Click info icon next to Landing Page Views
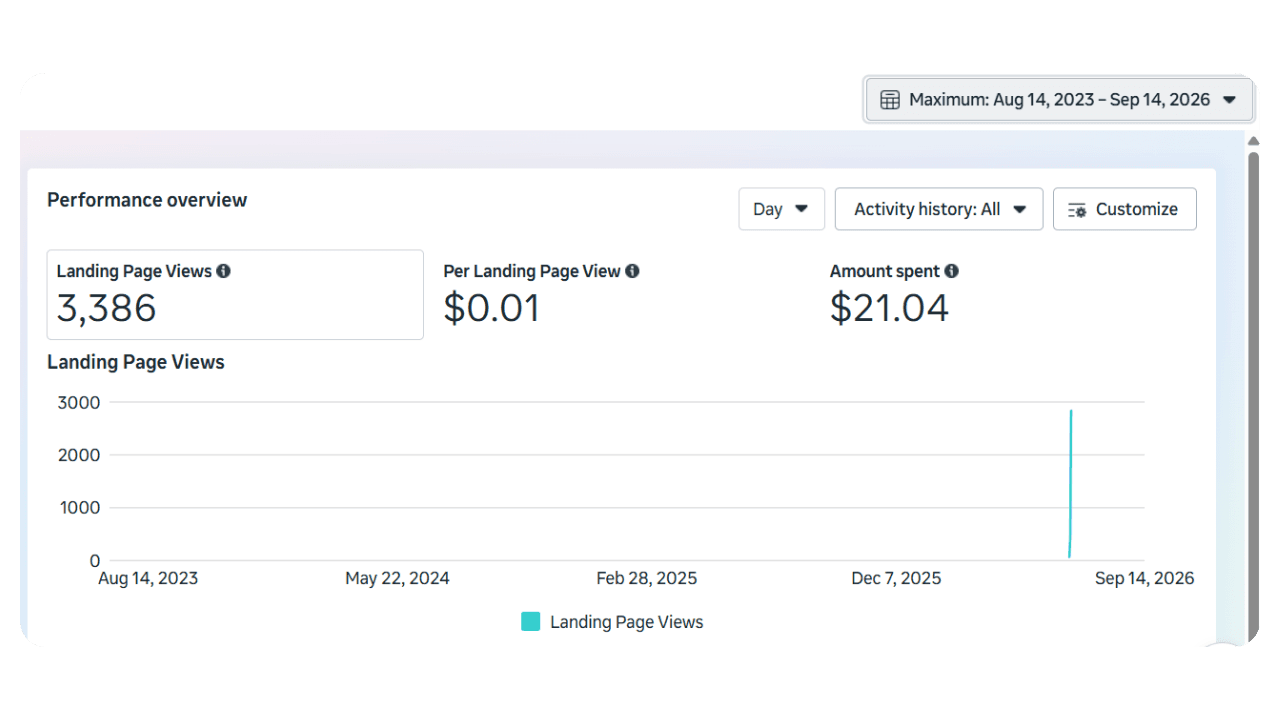Viewport: 1280px width, 720px height. coord(223,271)
